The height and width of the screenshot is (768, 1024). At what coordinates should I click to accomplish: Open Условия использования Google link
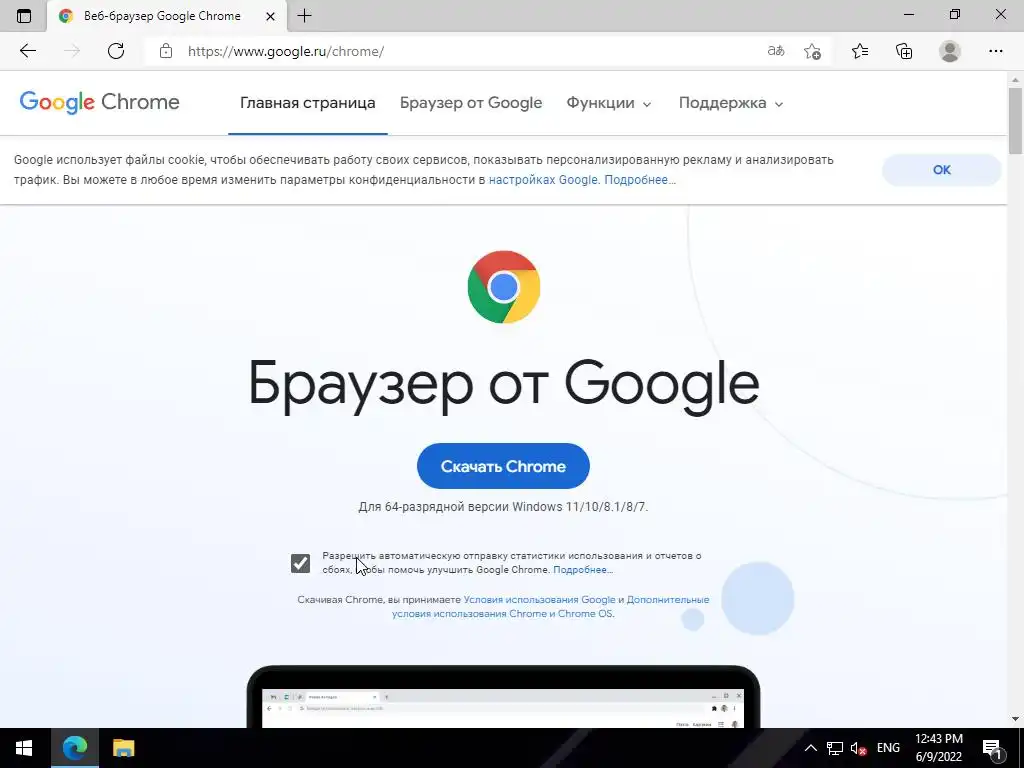(539, 600)
